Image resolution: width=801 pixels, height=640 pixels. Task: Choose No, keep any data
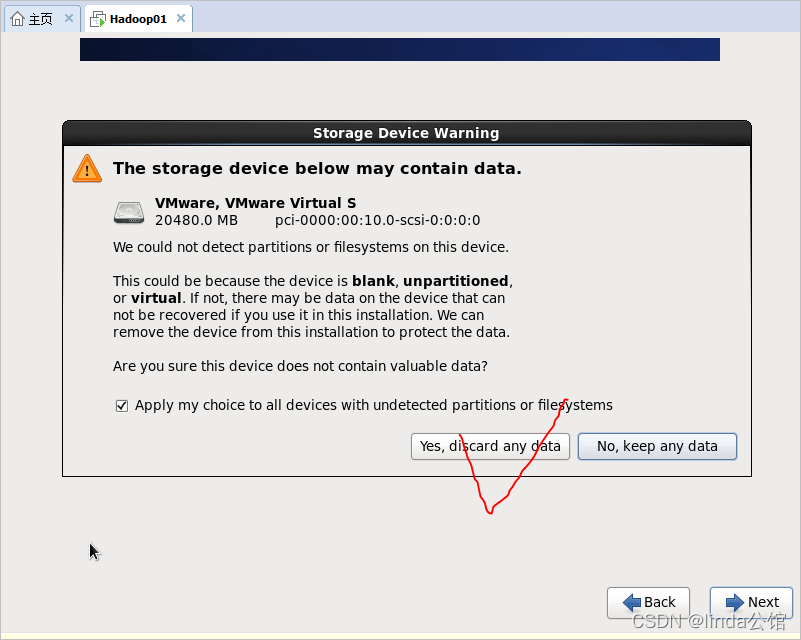pyautogui.click(x=657, y=446)
